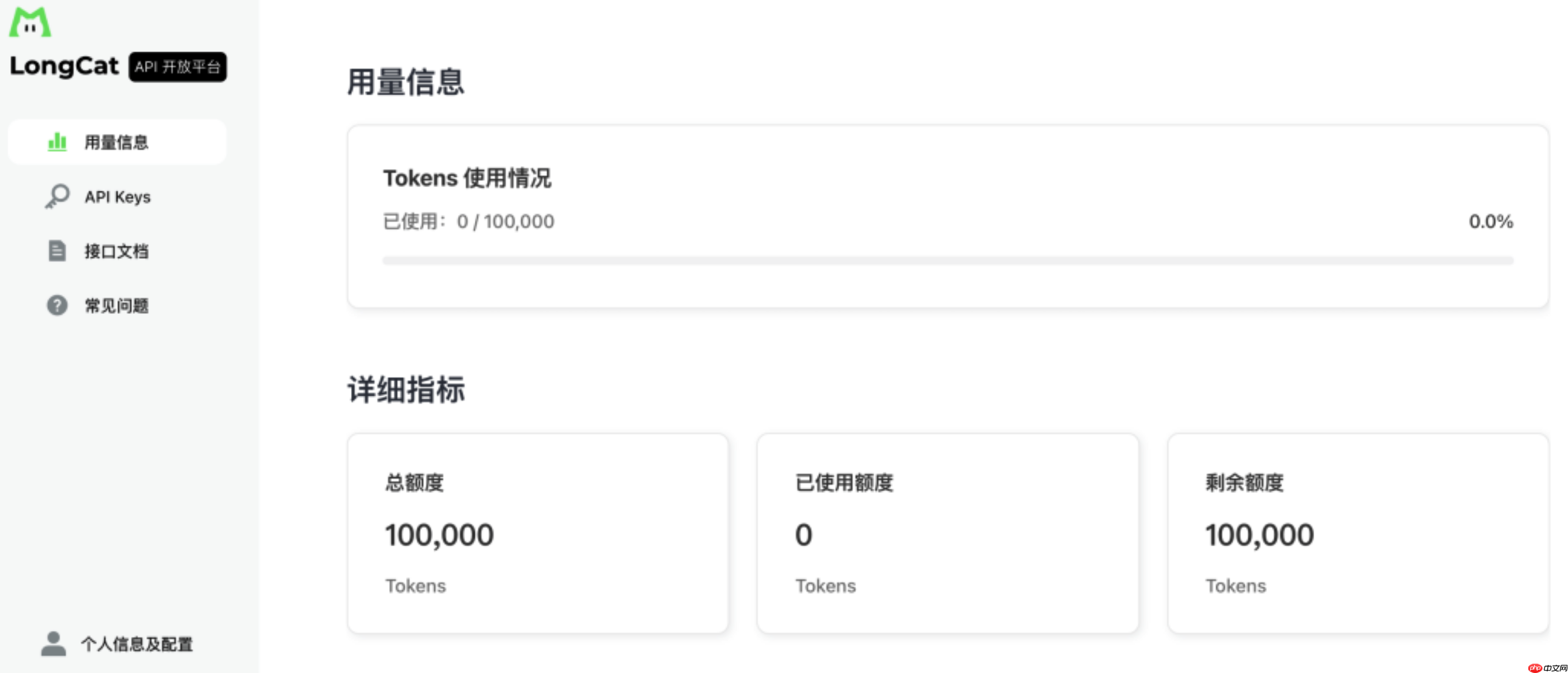Switch to the 接口文档 section
The height and width of the screenshot is (673, 1568).
pos(117,251)
